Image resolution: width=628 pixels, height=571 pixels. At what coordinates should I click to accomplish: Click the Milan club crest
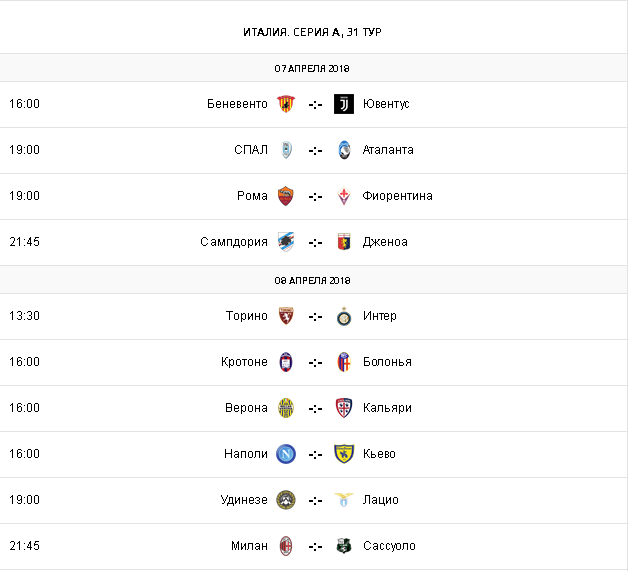tap(286, 546)
